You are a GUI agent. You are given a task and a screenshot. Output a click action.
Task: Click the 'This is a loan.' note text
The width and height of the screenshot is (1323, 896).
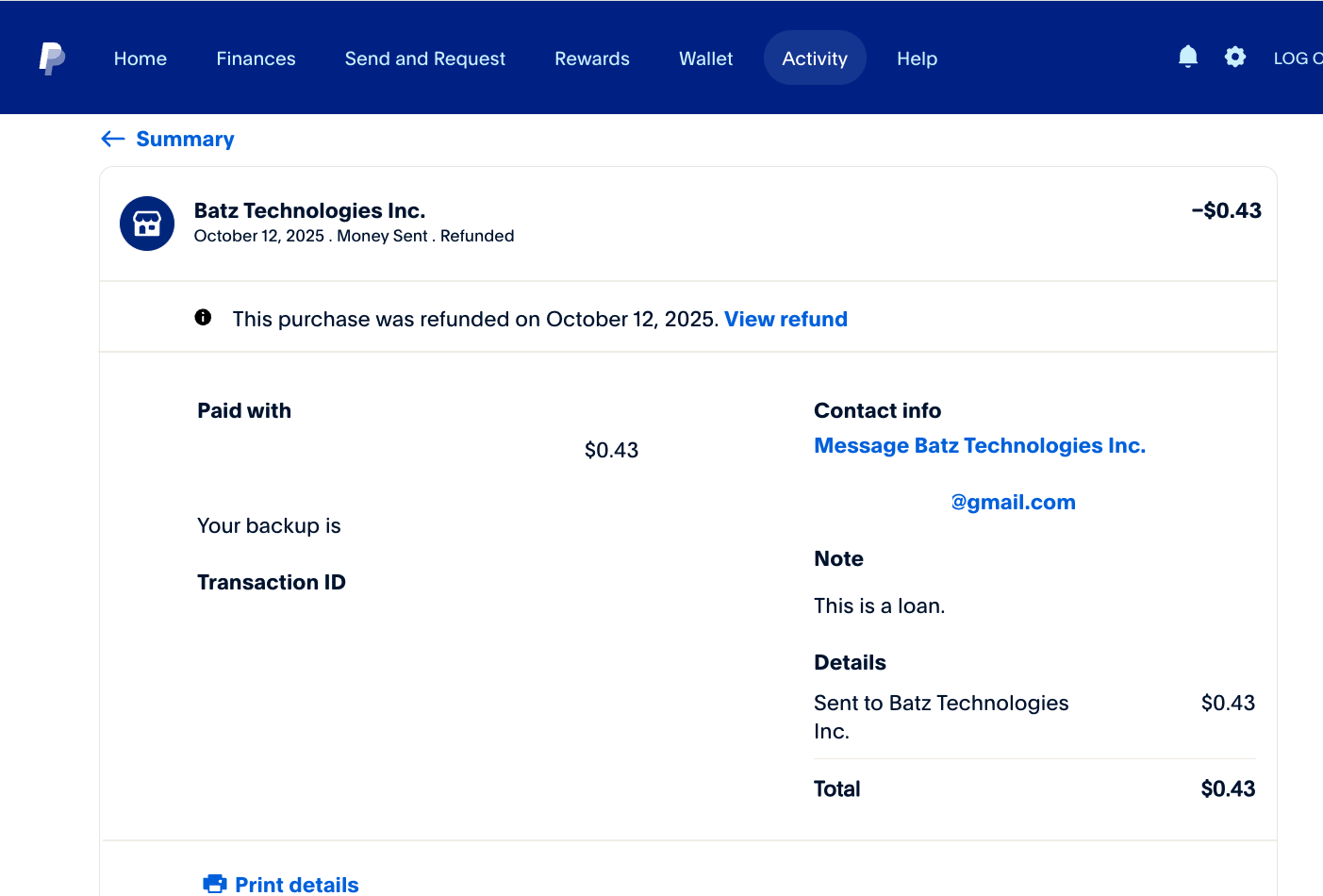point(879,606)
